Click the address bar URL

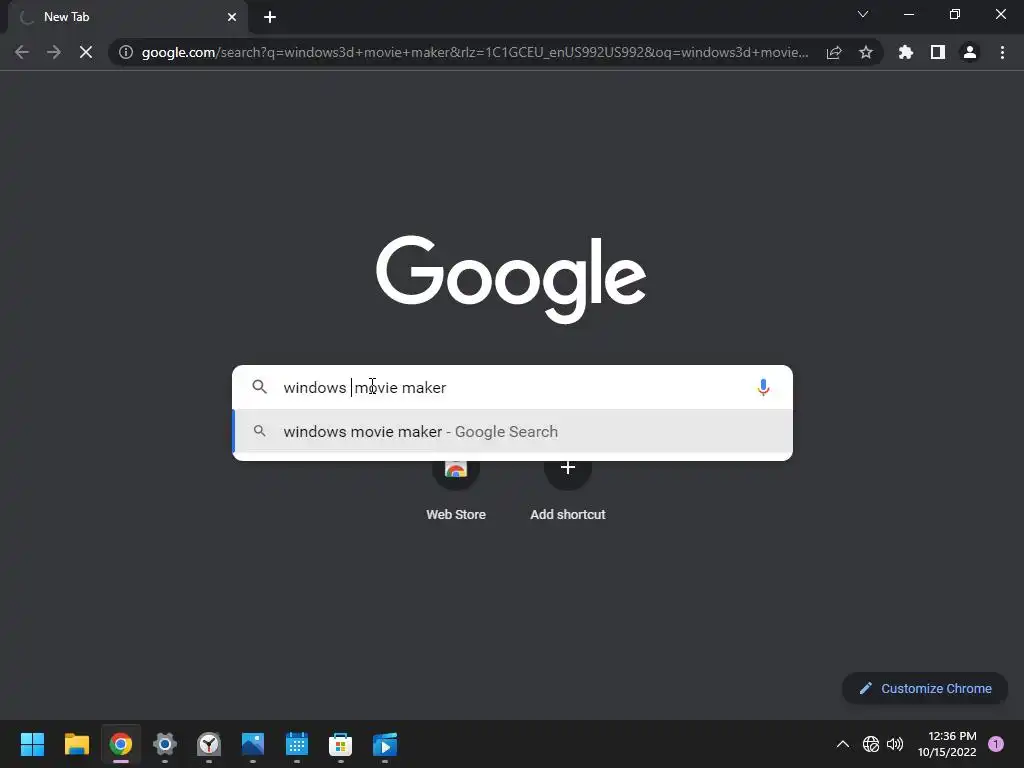coord(475,52)
